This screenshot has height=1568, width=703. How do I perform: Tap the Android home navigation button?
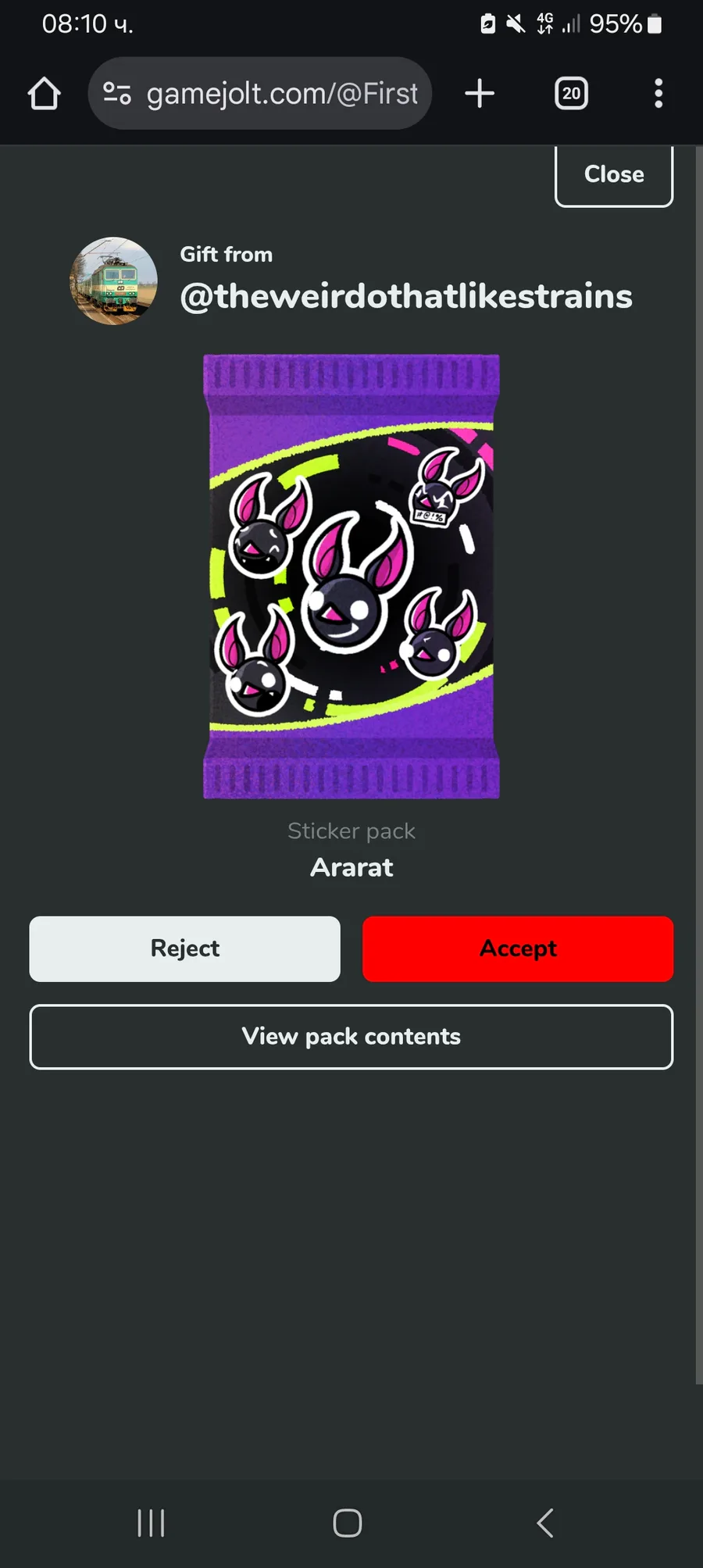tap(348, 1523)
